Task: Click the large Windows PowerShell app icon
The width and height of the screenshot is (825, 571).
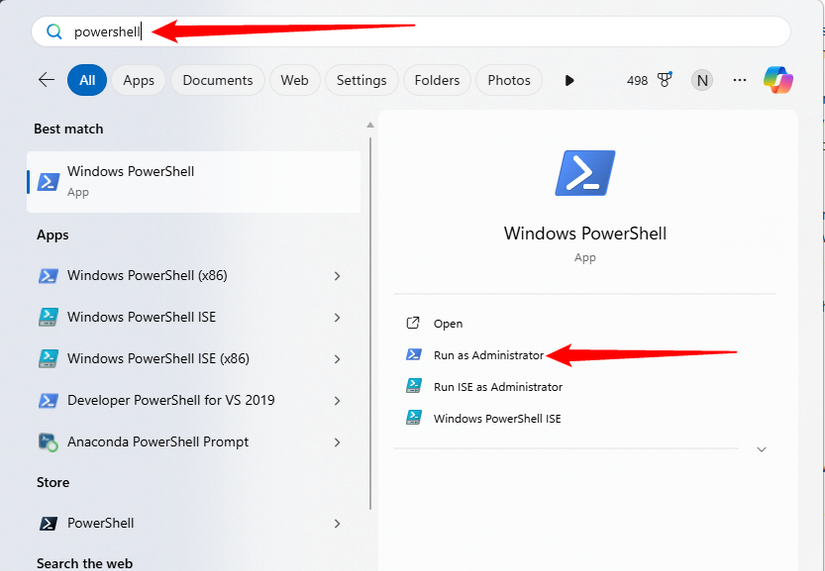Action: point(585,173)
